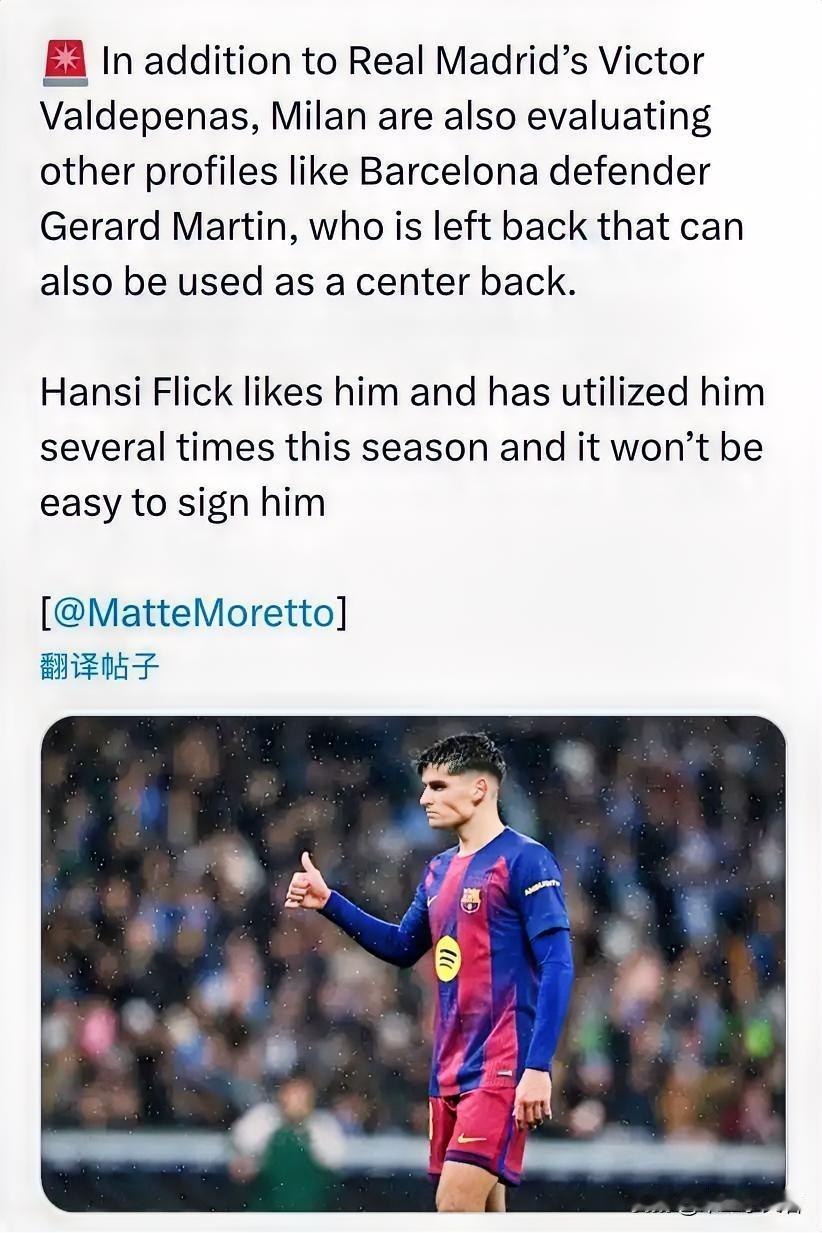The image size is (822, 1233).
Task: Open the attached player photo
Action: [412, 962]
